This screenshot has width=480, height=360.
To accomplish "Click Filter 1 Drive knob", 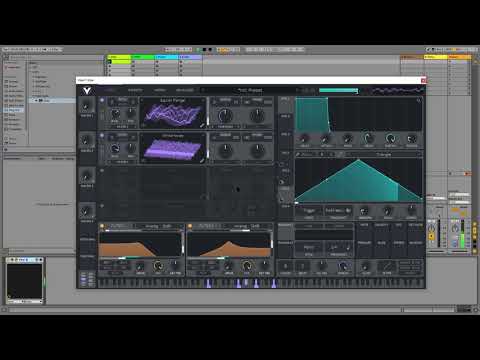I will (140, 266).
